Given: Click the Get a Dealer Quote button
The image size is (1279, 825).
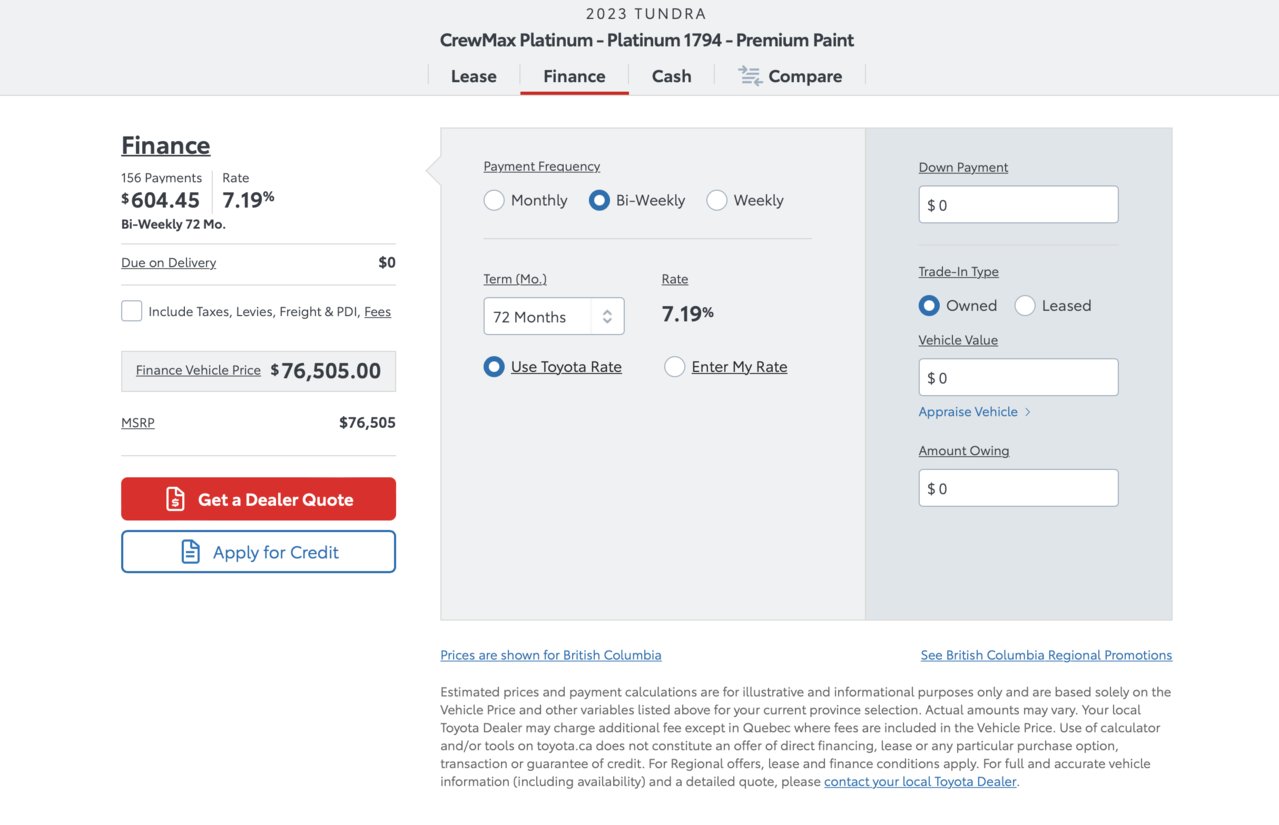Looking at the screenshot, I should click(x=258, y=499).
